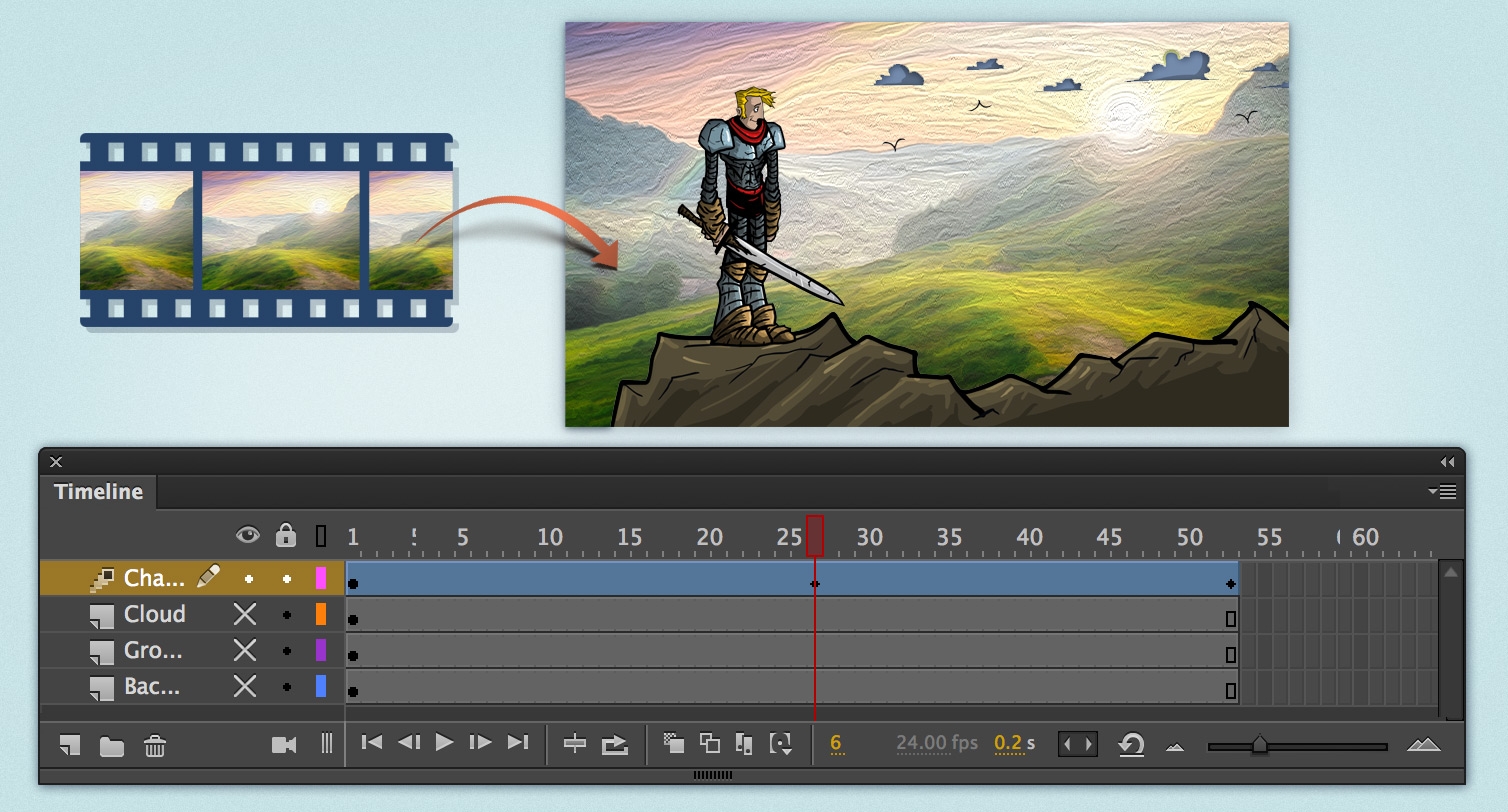This screenshot has width=1508, height=812.
Task: Move the playhead to frame 40
Action: [1030, 537]
